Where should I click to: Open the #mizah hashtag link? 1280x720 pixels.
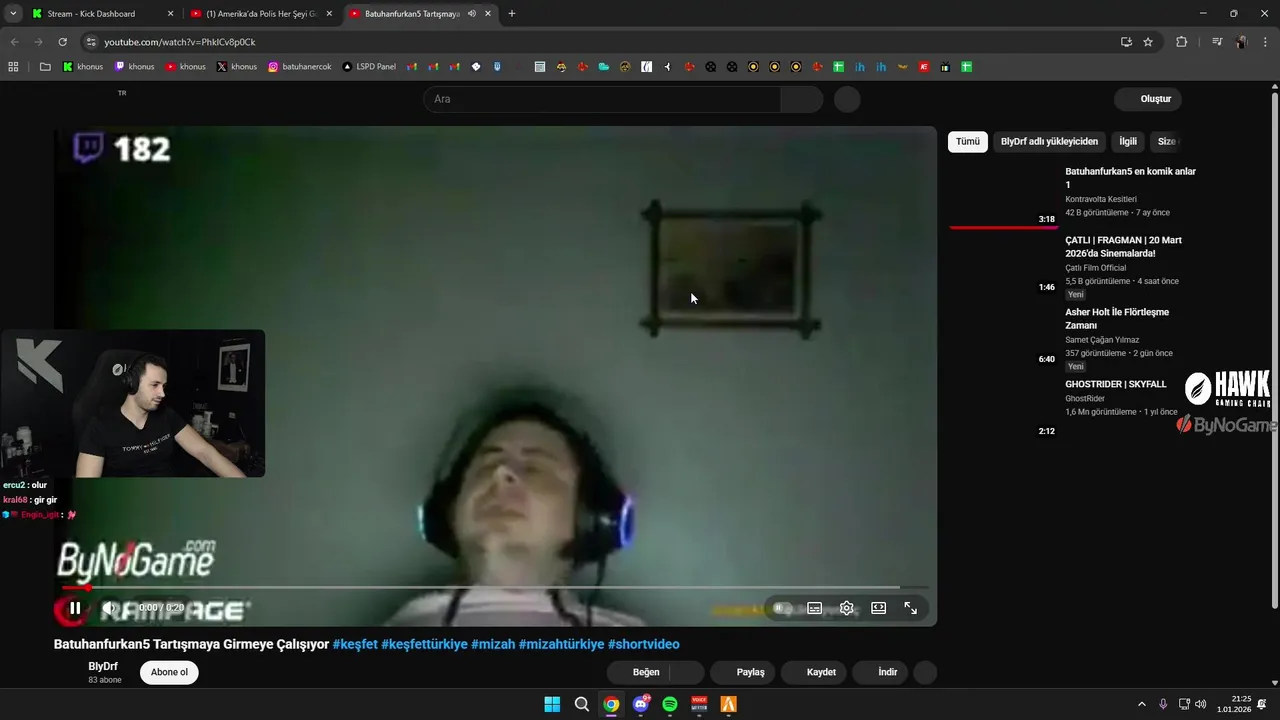[493, 644]
